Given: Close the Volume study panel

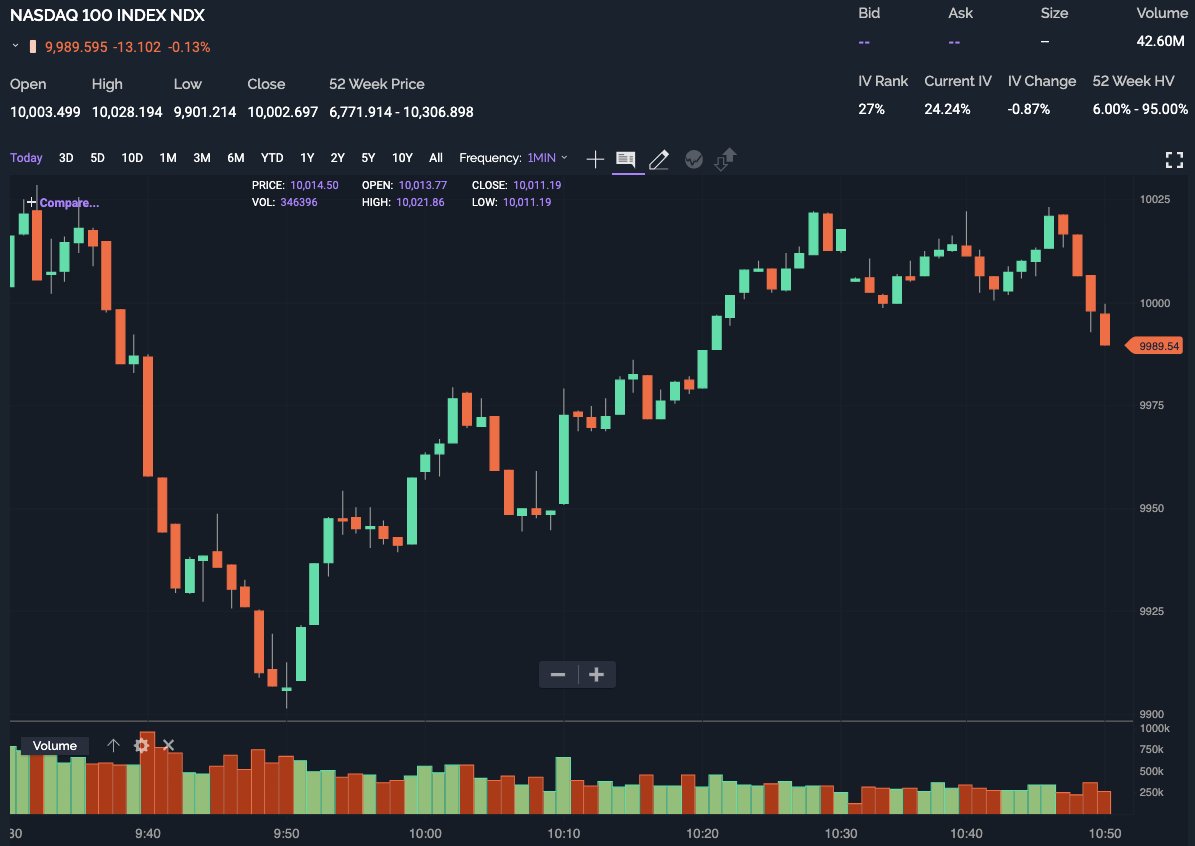Looking at the screenshot, I should (168, 745).
